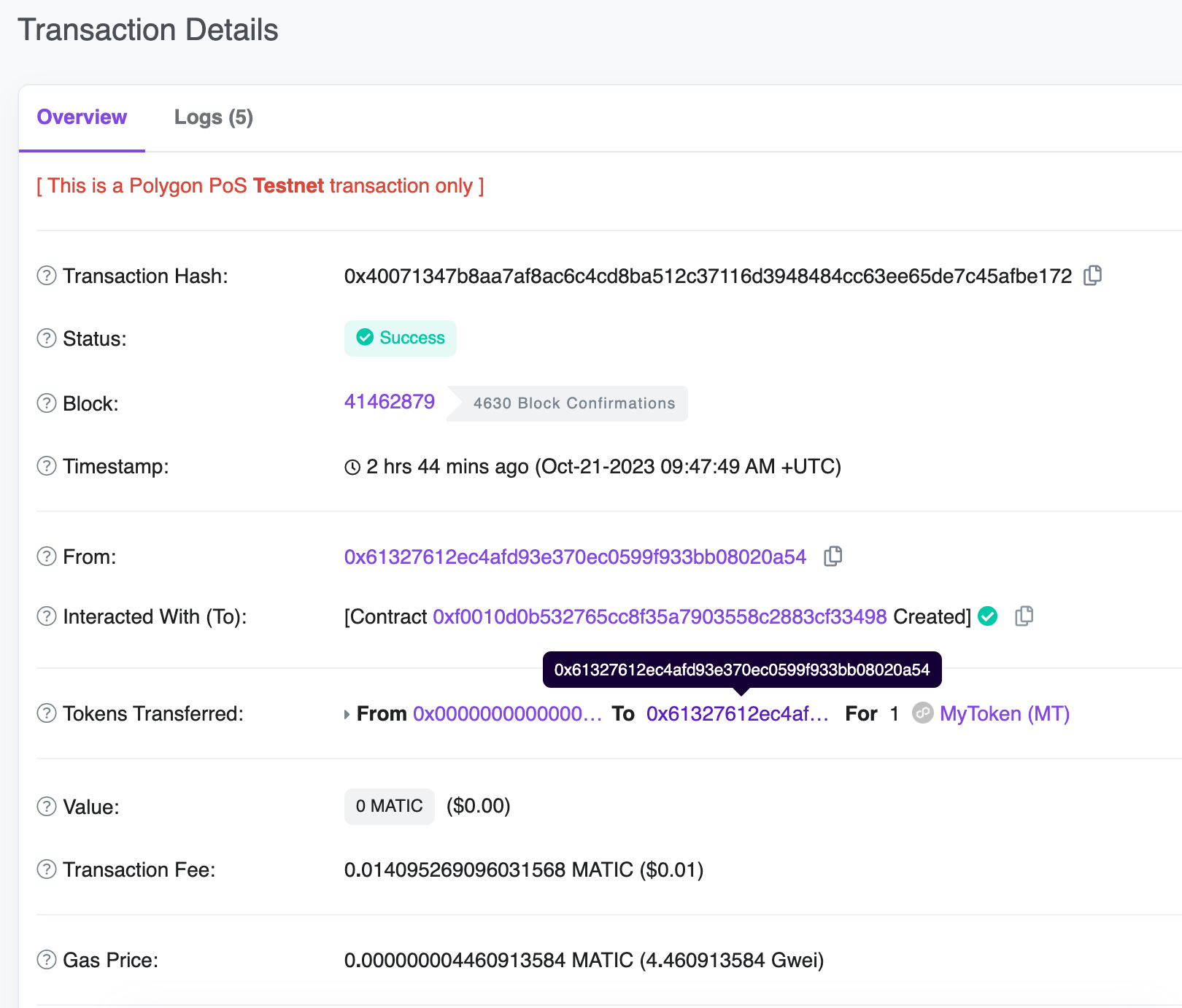This screenshot has height=1008, width=1182.
Task: Click the Status help question icon
Action: (47, 338)
